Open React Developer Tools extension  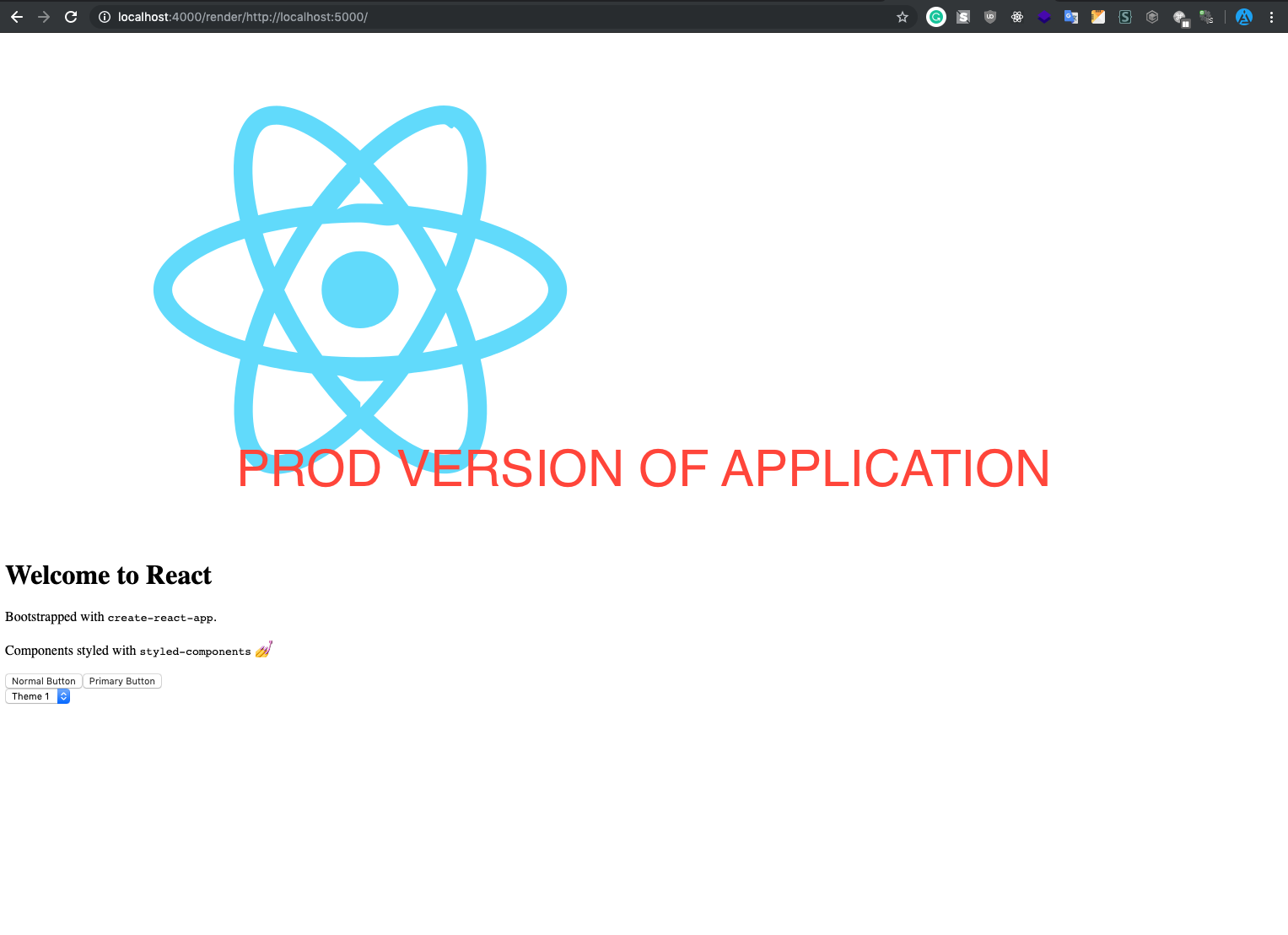point(1016,16)
